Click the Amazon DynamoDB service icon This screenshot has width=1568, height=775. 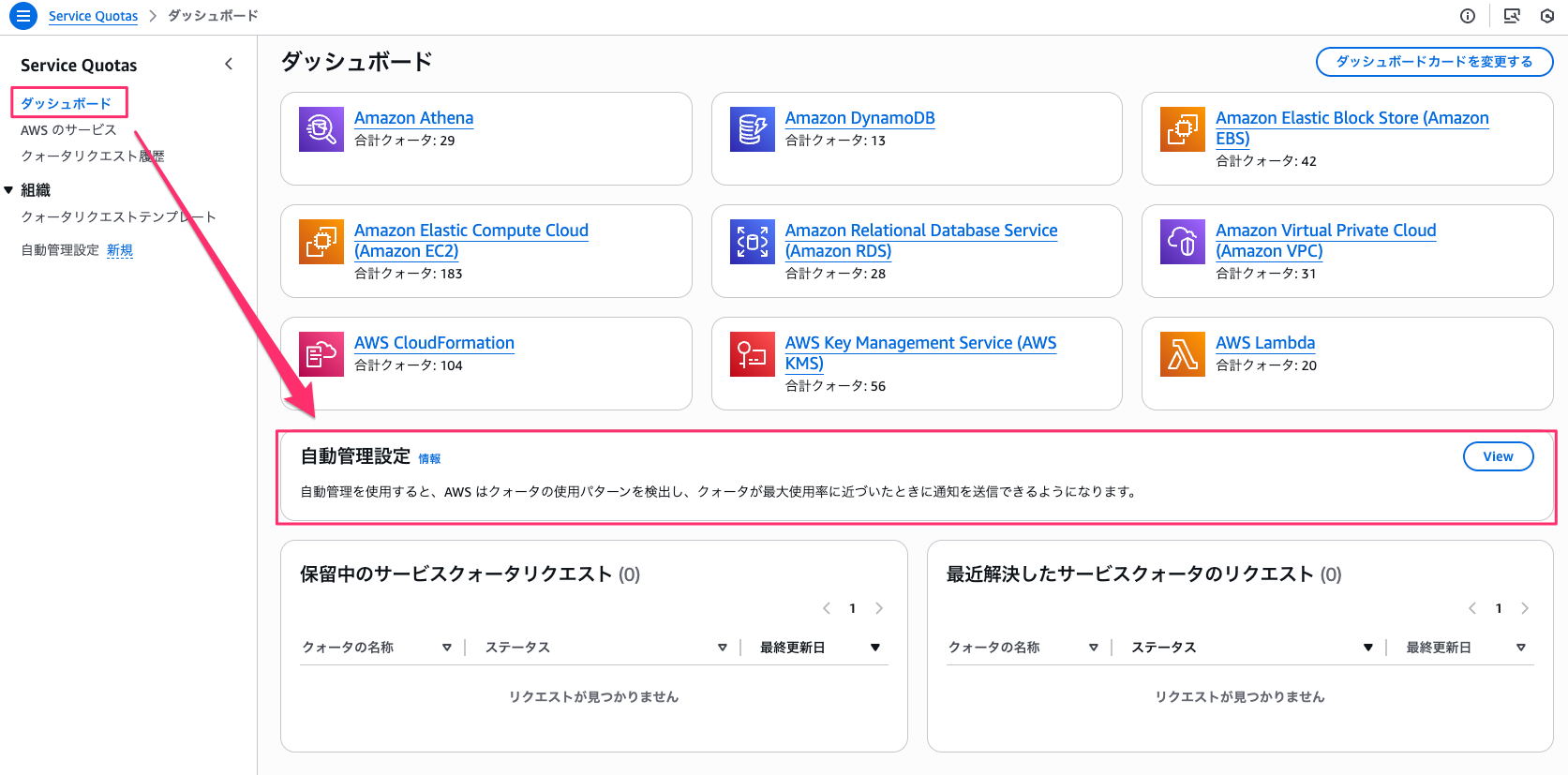click(752, 129)
